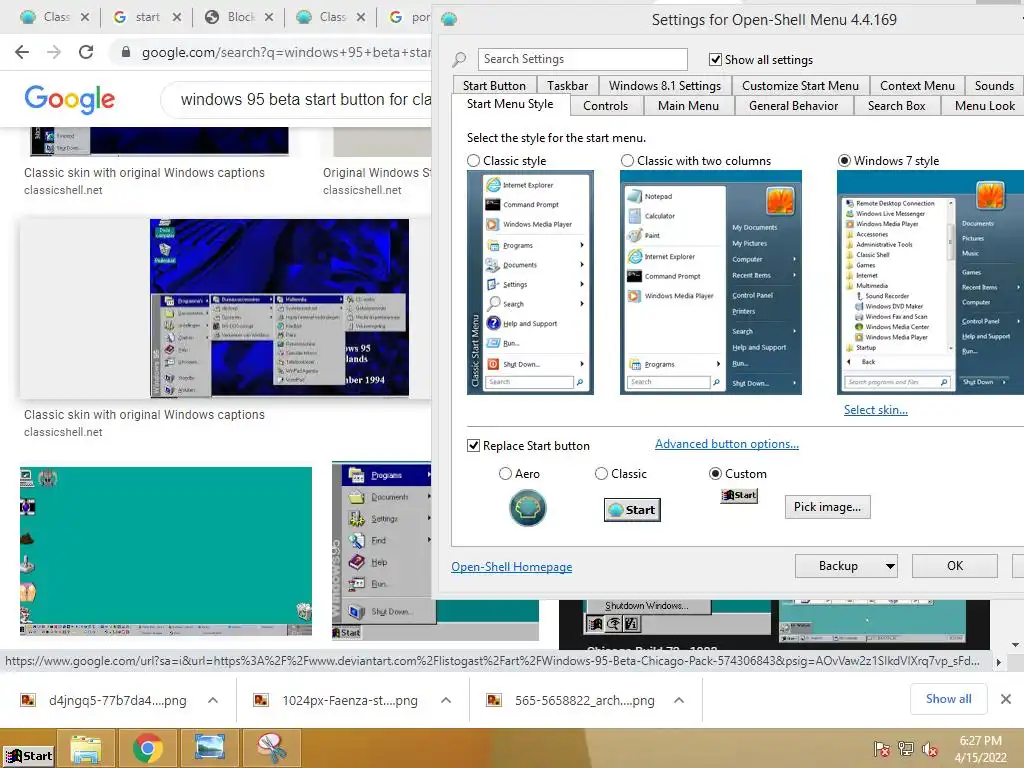
Task: Click the Classic Start button preview
Action: (x=632, y=510)
